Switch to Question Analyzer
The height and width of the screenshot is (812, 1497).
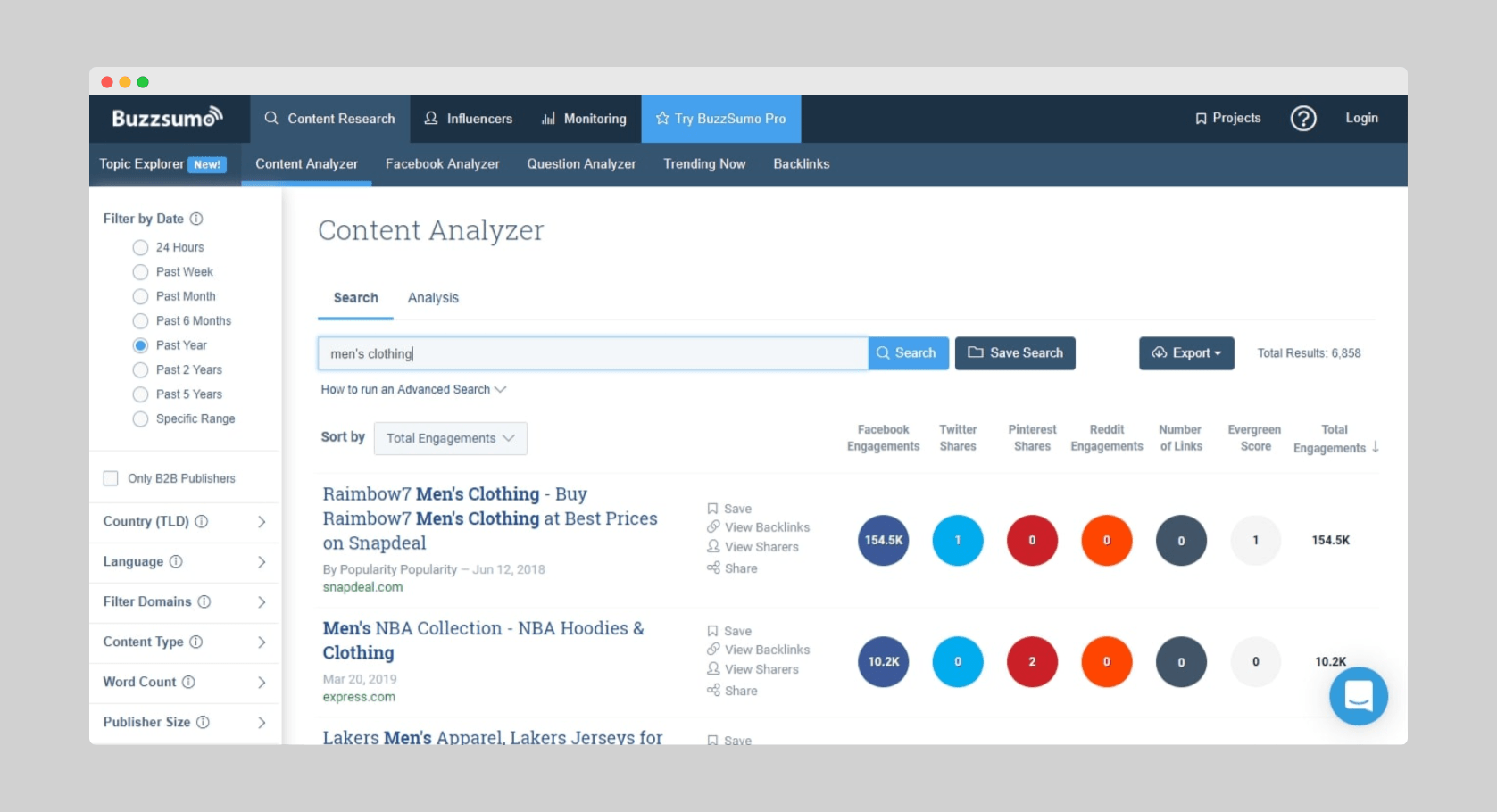point(581,164)
